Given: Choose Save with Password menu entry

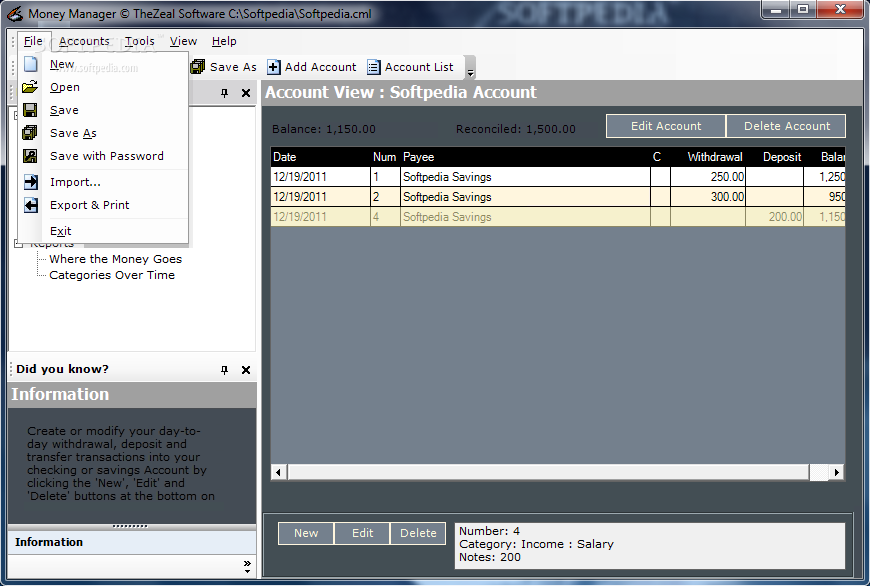Looking at the screenshot, I should click(104, 156).
